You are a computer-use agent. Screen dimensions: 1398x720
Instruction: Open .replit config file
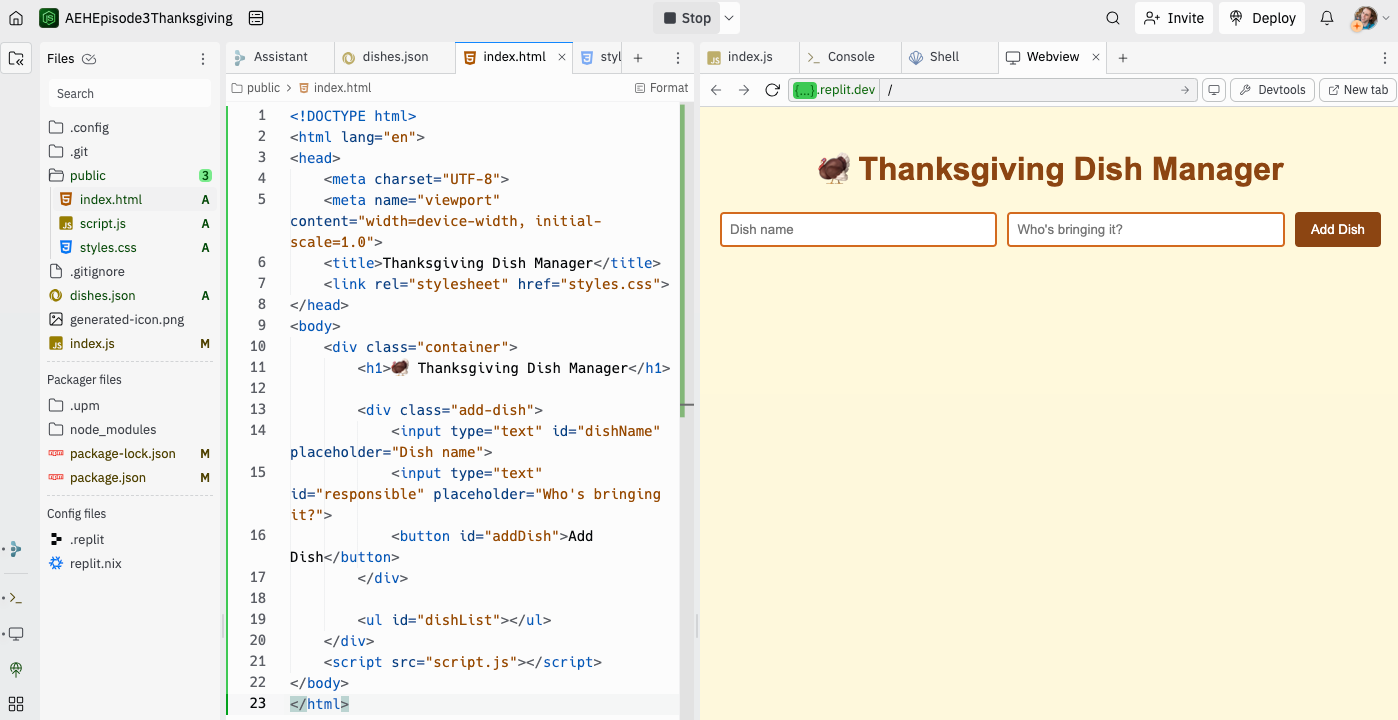(87, 539)
